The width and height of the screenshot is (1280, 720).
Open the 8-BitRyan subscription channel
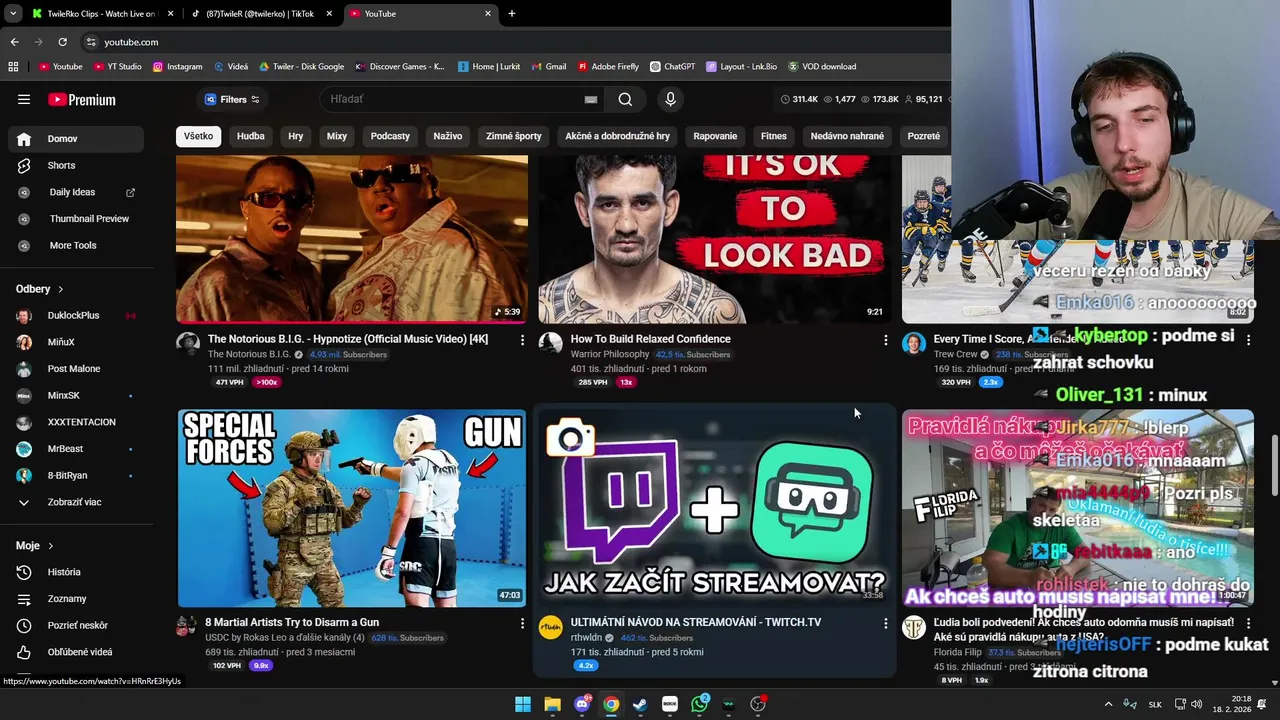pyautogui.click(x=76, y=475)
